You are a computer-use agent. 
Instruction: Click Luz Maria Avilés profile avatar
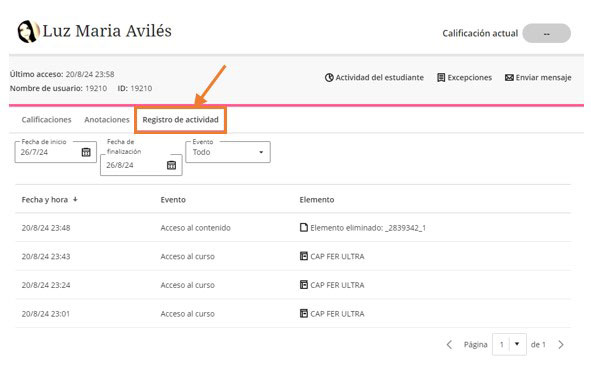(28, 32)
